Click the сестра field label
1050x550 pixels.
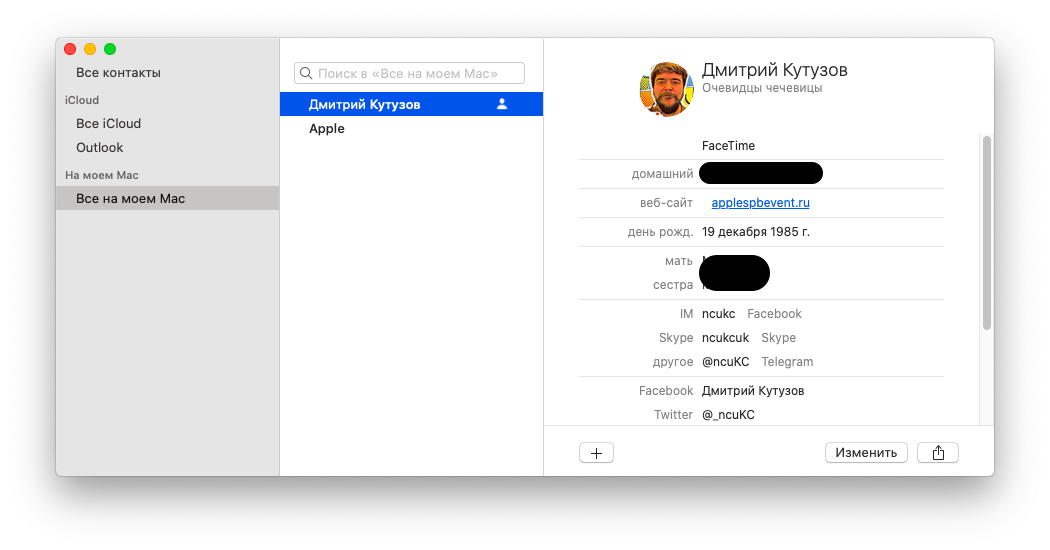(x=673, y=285)
